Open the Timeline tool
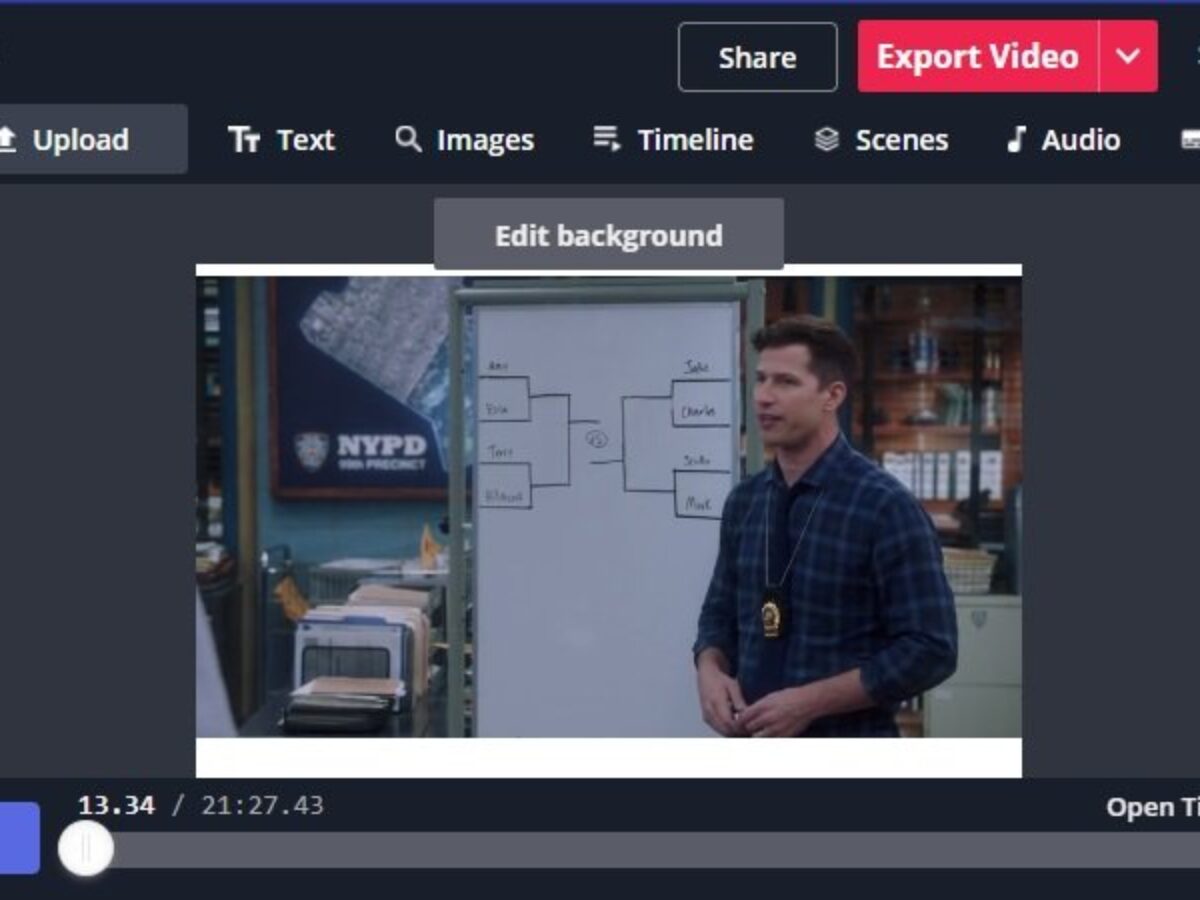This screenshot has height=900, width=1200. click(673, 140)
